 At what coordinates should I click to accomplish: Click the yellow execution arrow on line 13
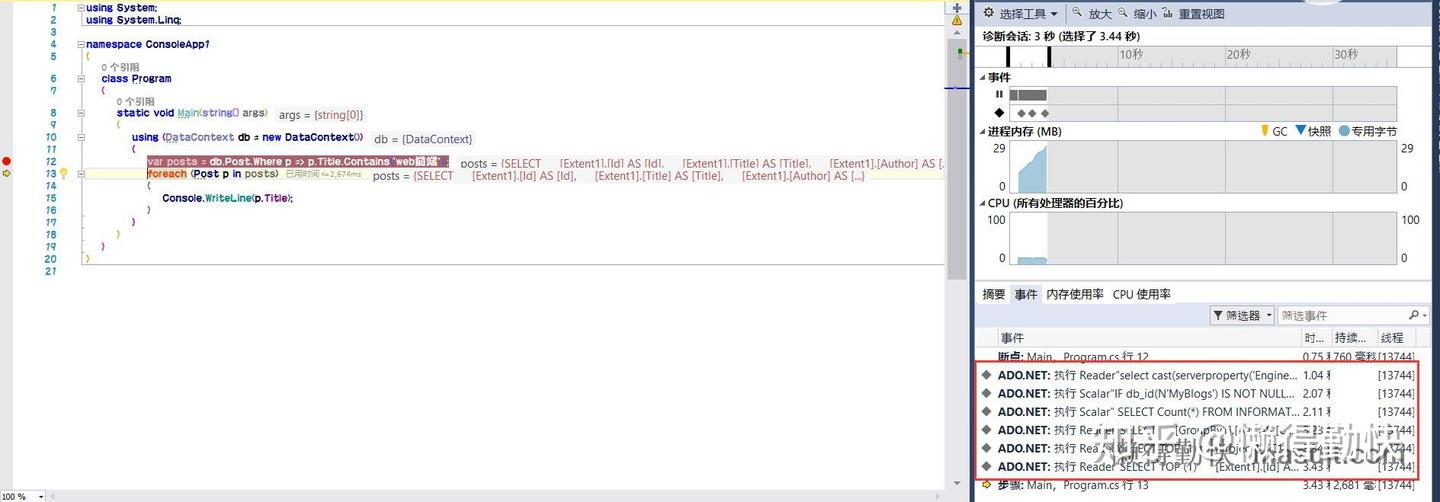coord(7,174)
